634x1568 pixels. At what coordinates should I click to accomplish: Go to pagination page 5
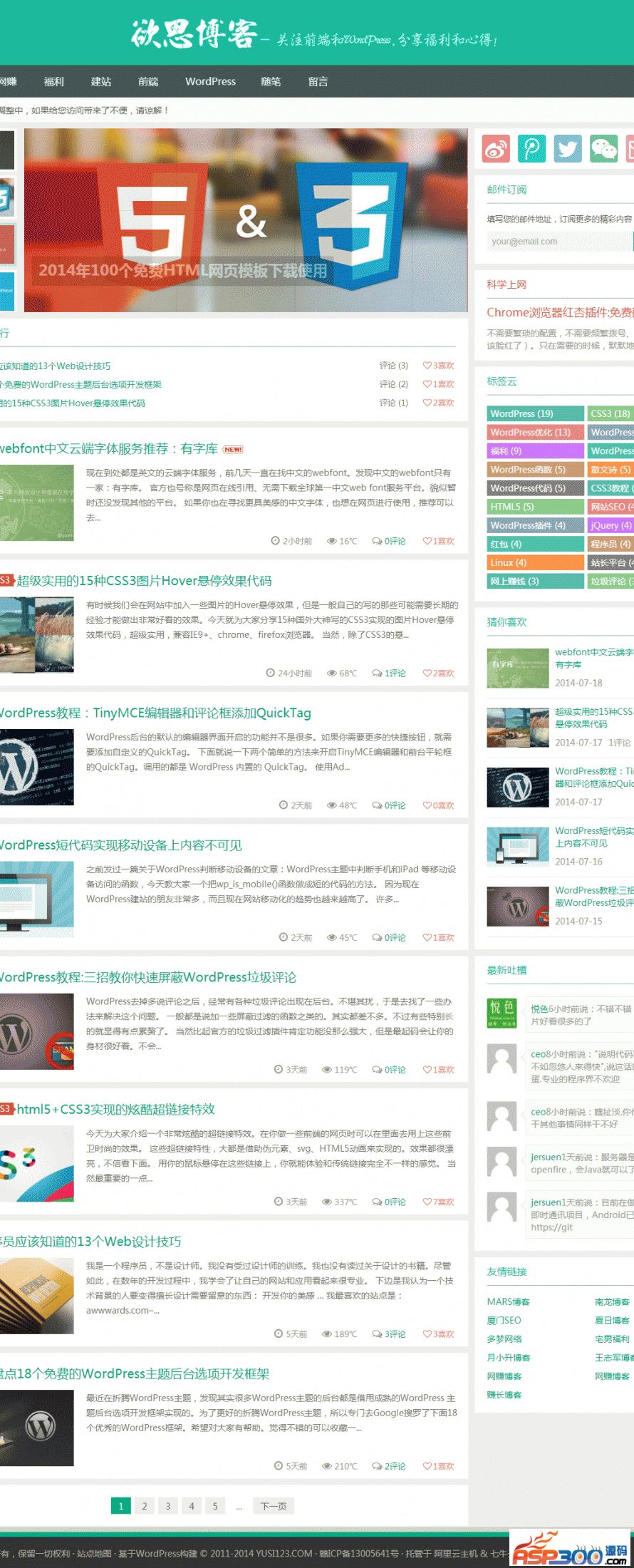click(x=215, y=1506)
